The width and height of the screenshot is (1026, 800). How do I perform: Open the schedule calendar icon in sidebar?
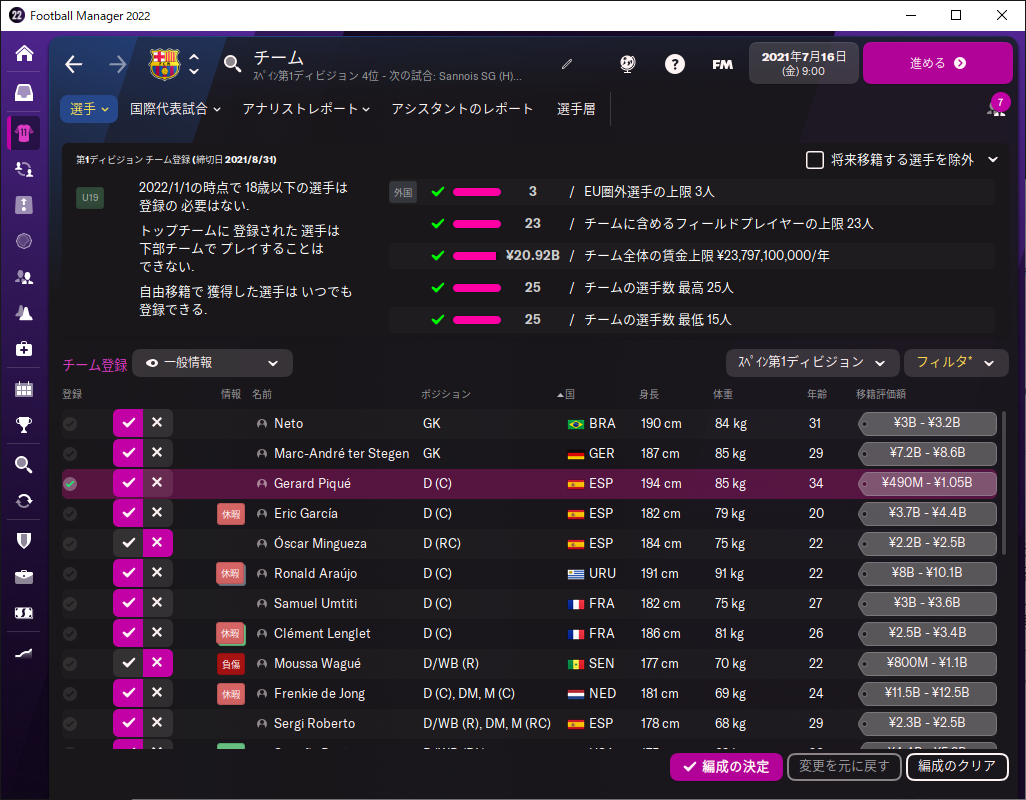click(24, 389)
